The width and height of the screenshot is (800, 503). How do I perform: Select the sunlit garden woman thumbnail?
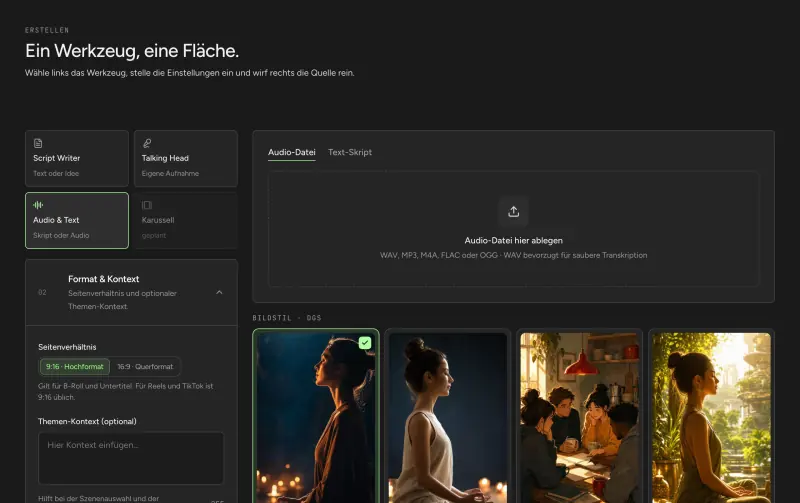pos(712,416)
